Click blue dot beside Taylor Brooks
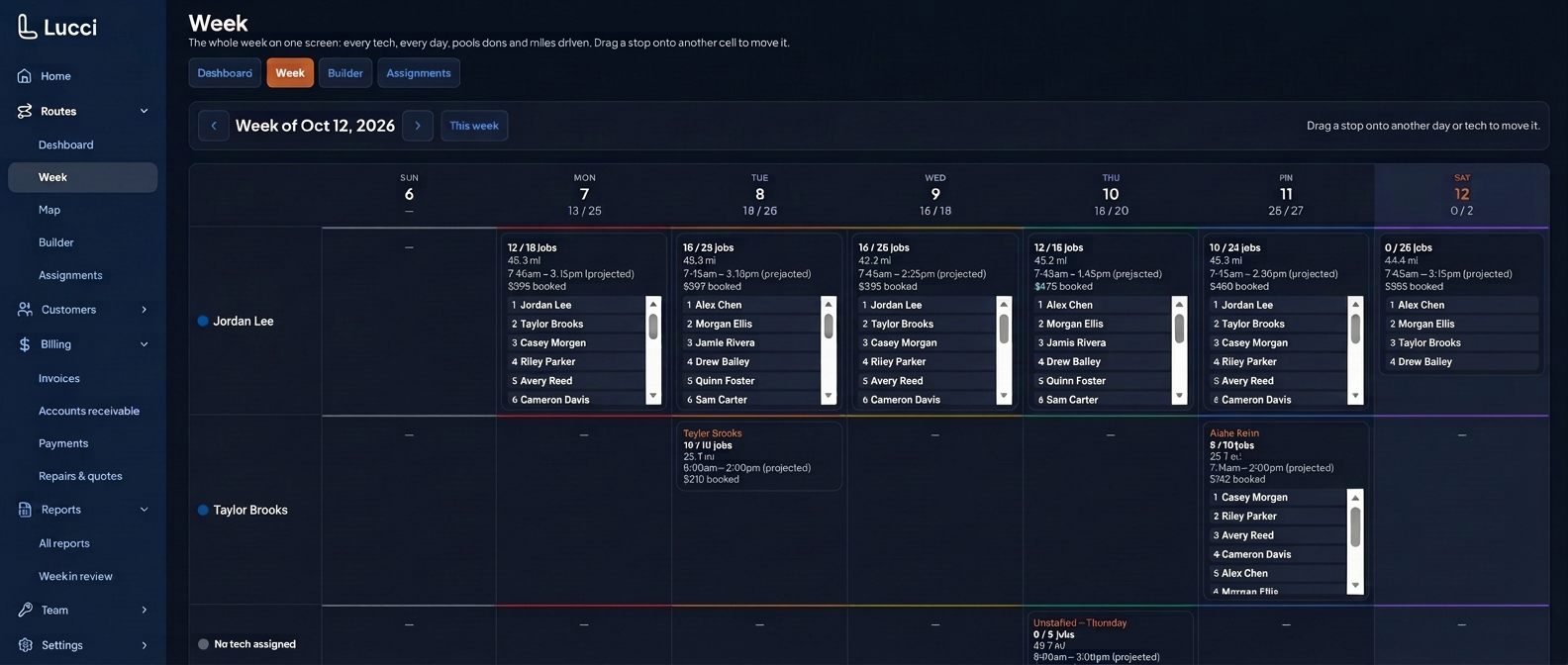The height and width of the screenshot is (665, 1568). (x=203, y=510)
